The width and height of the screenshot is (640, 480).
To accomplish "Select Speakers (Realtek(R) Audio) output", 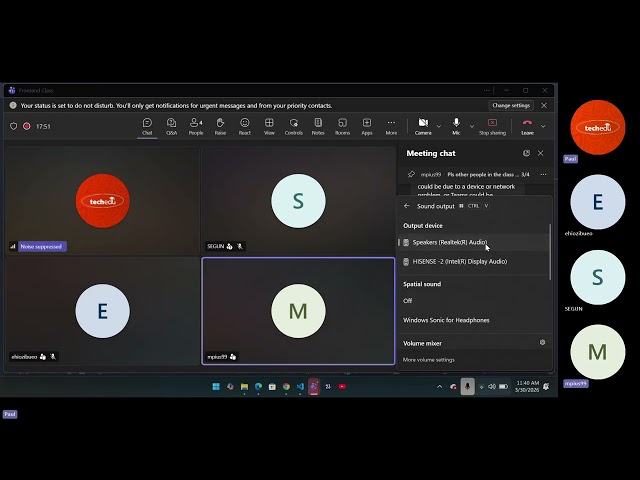I will pos(473,242).
